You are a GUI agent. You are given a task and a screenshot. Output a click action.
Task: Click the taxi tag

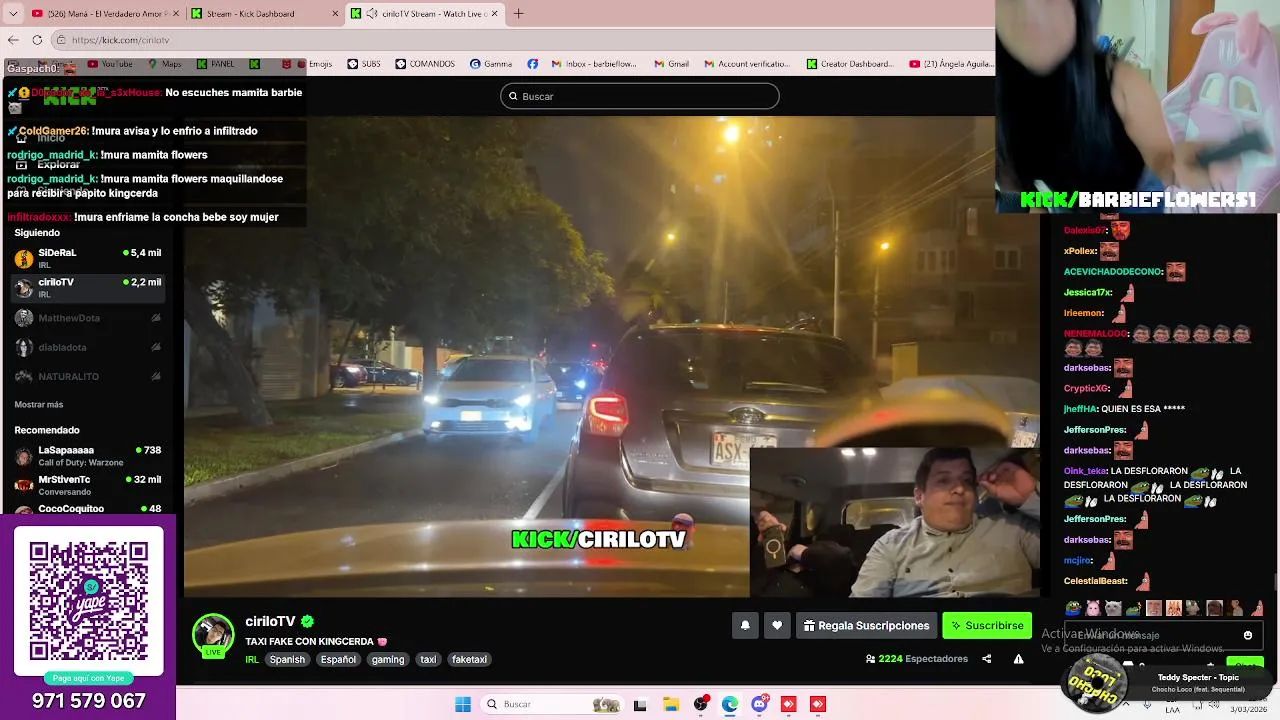(428, 659)
